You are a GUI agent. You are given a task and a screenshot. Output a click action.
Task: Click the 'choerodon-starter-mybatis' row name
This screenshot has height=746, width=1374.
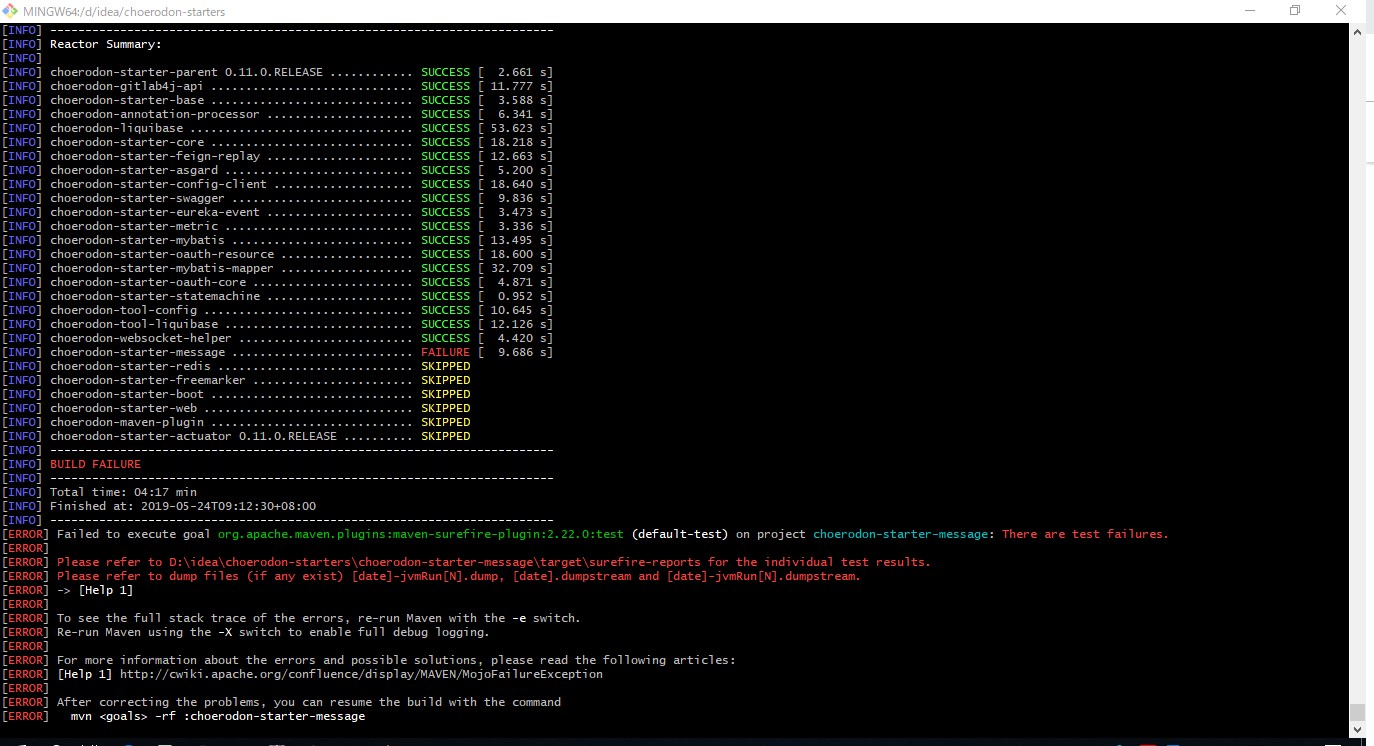pyautogui.click(x=137, y=240)
